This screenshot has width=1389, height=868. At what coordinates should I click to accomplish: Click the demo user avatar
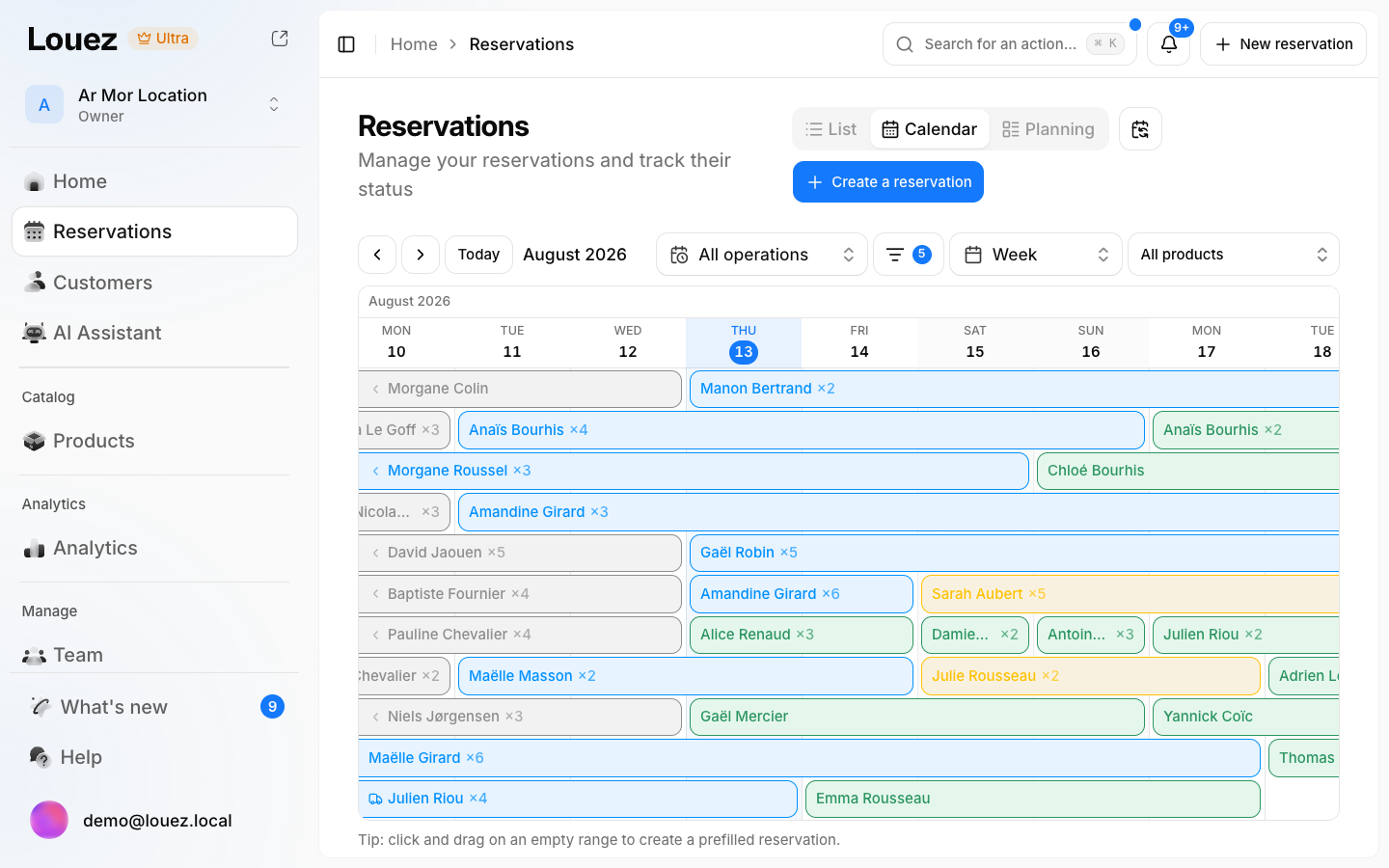click(49, 821)
